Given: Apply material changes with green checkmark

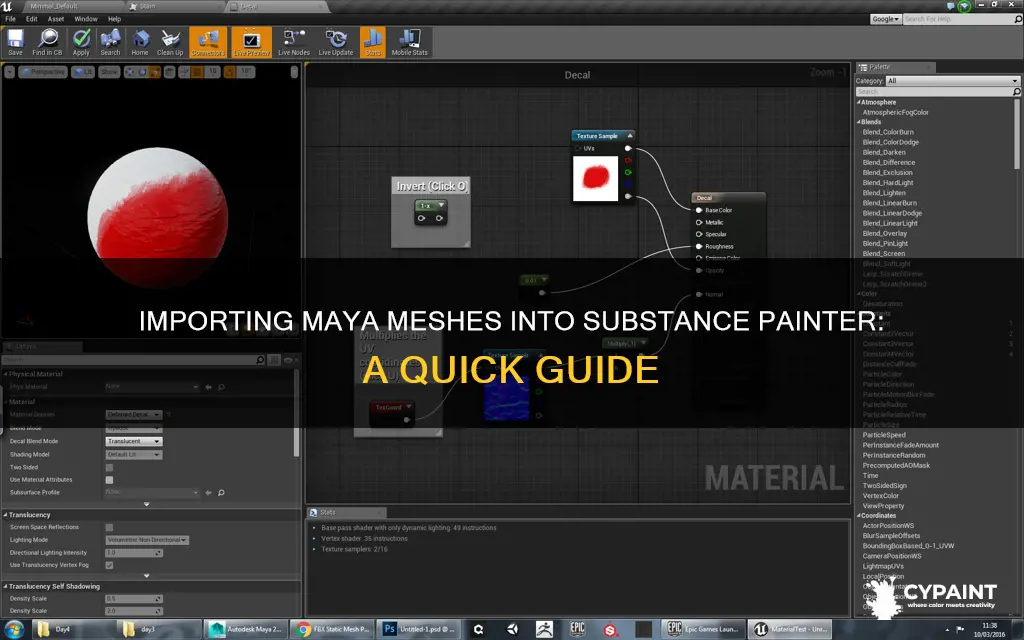Looking at the screenshot, I should (x=81, y=42).
